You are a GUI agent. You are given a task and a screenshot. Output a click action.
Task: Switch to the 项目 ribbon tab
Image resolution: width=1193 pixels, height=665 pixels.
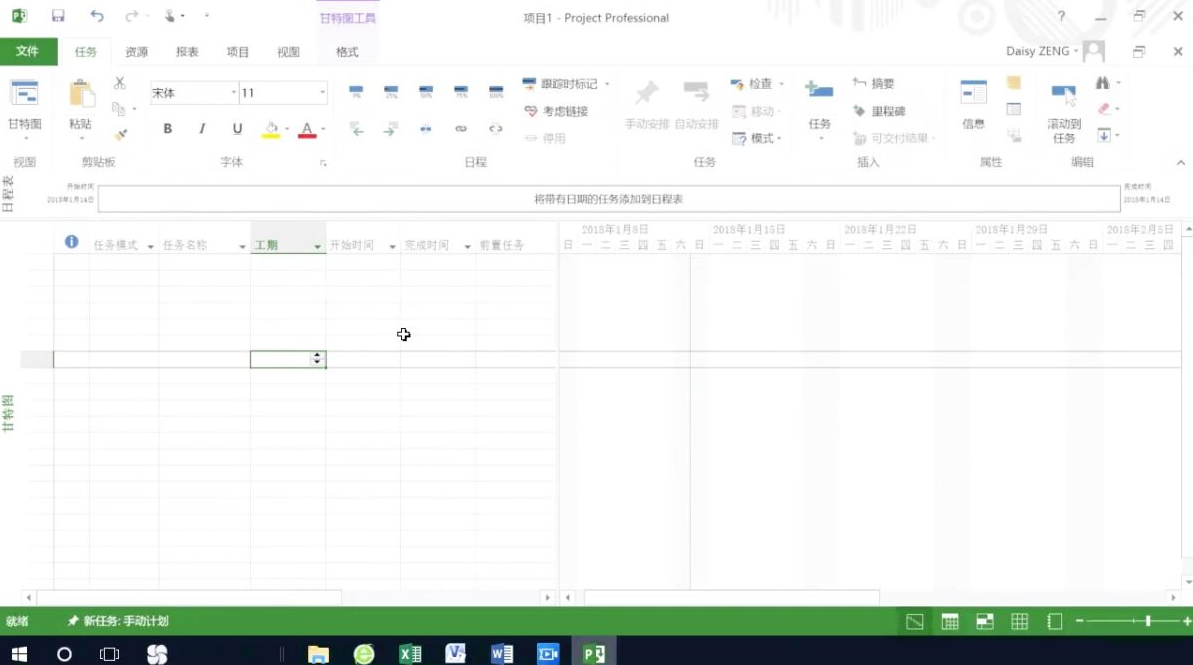coord(237,52)
